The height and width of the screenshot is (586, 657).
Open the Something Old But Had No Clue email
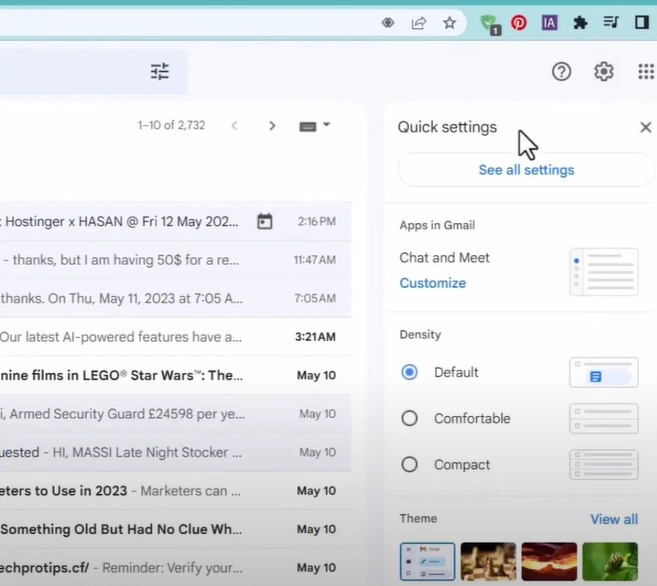(x=176, y=529)
